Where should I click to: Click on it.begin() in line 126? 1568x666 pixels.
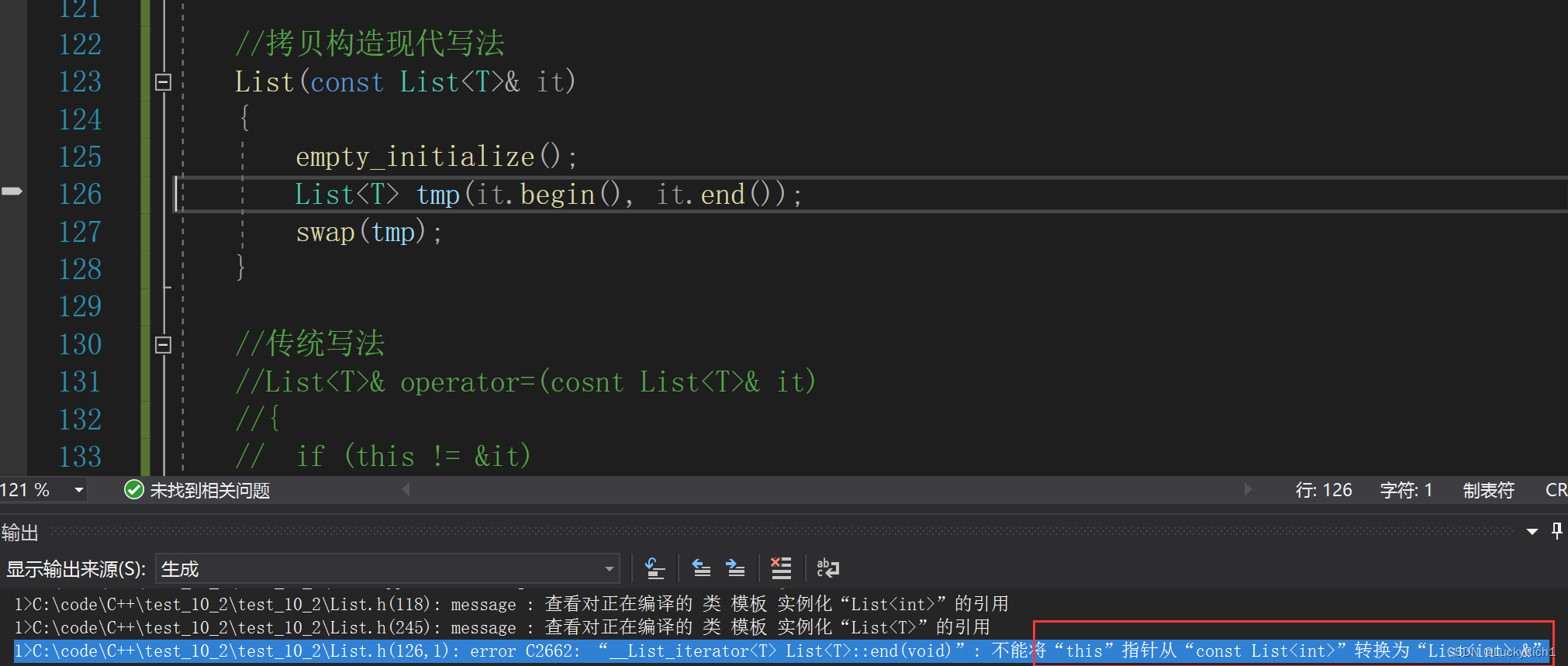pos(548,194)
